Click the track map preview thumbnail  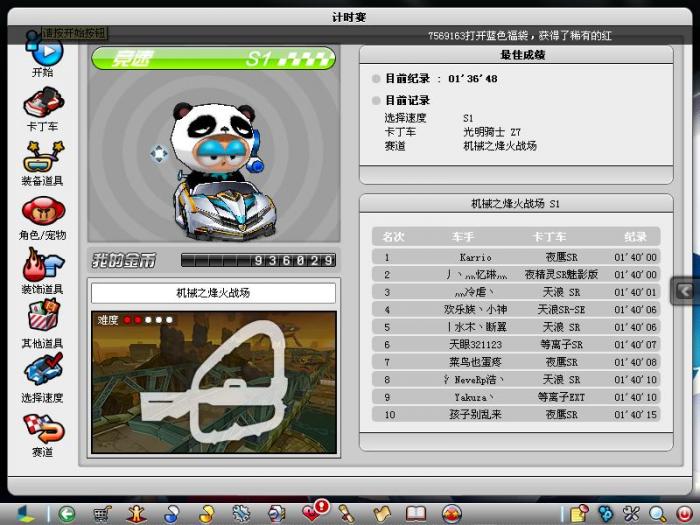pyautogui.click(x=214, y=382)
